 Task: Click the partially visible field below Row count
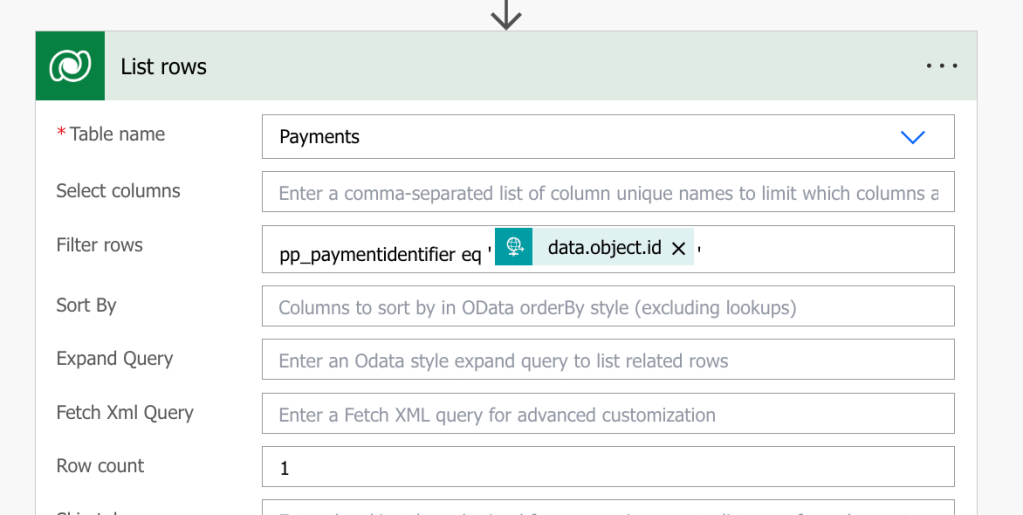click(x=608, y=508)
